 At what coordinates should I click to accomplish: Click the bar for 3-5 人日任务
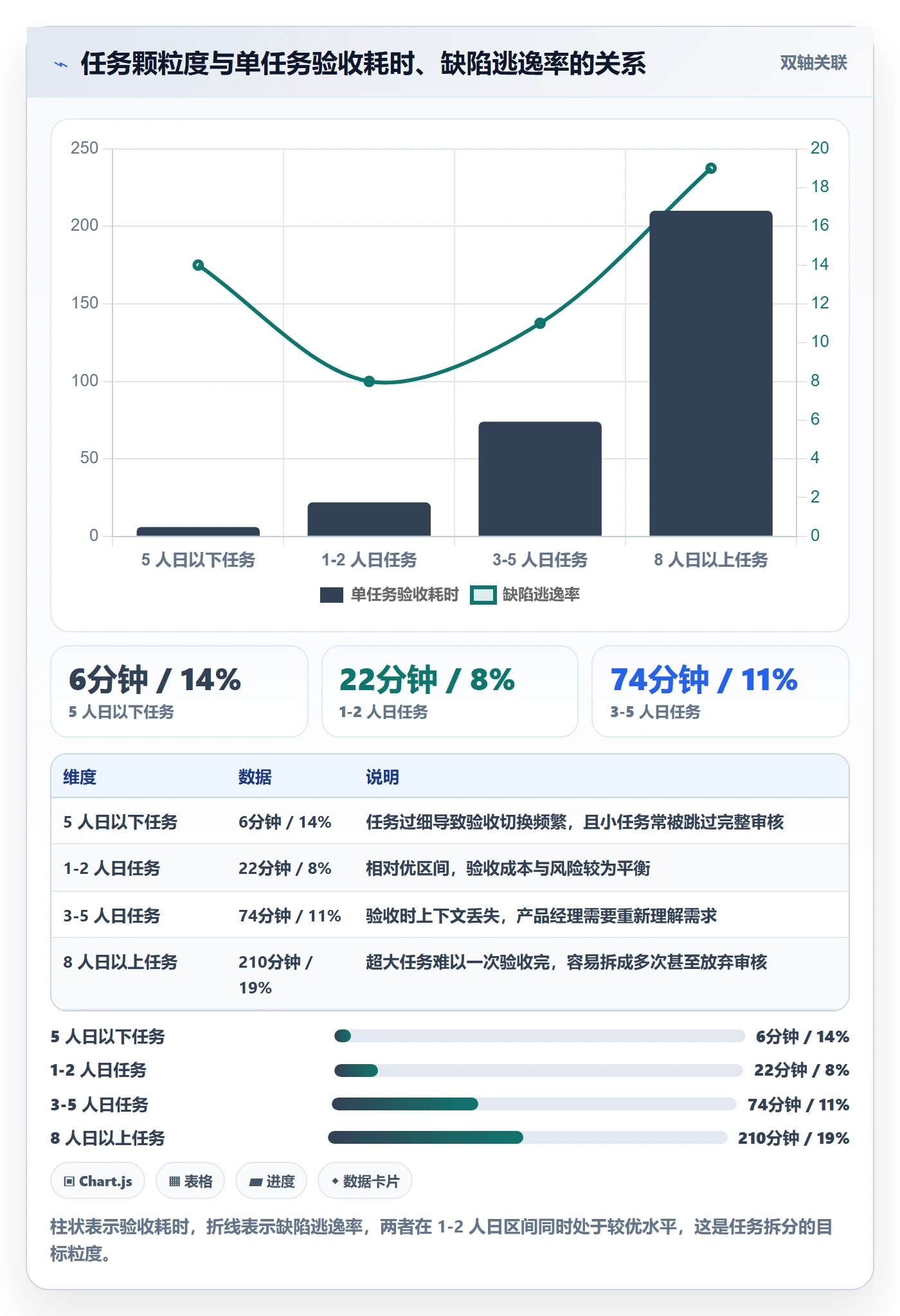tap(540, 479)
